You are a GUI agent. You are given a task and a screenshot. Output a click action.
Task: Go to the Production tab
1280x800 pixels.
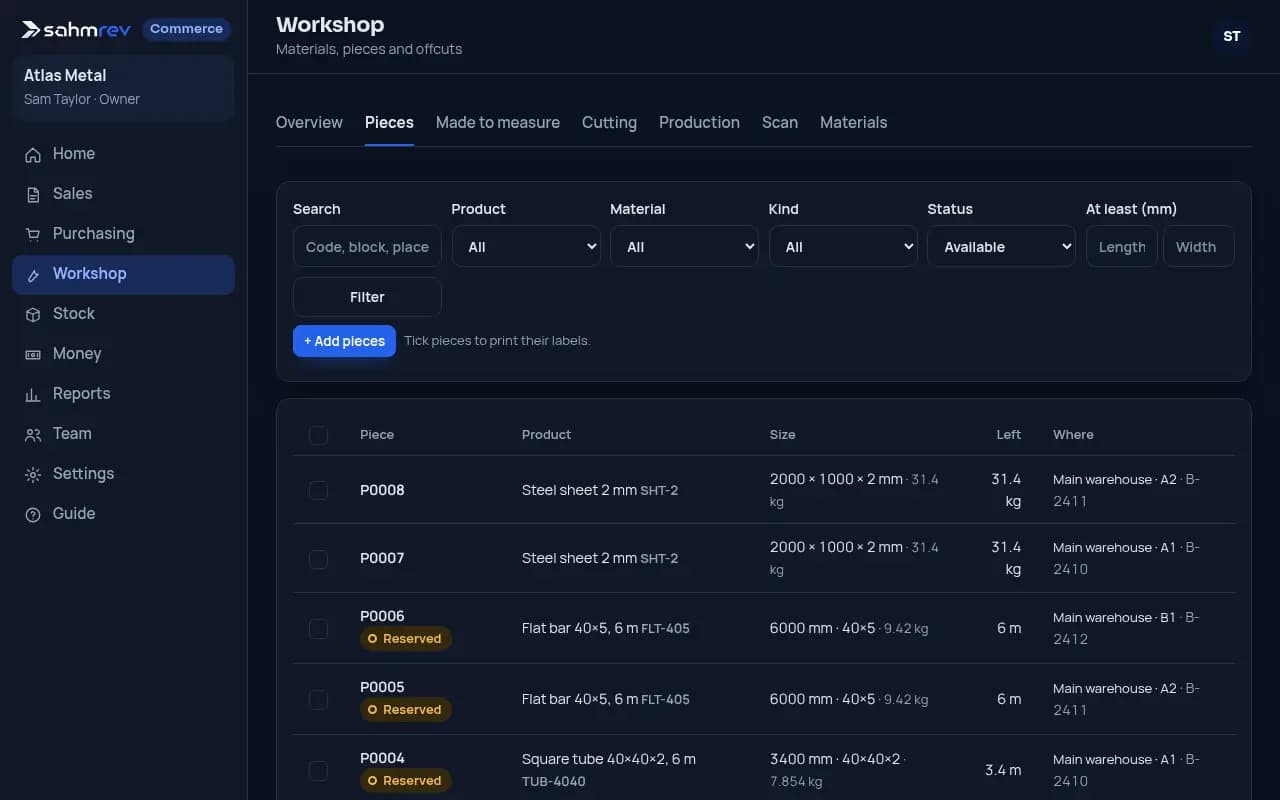(699, 122)
